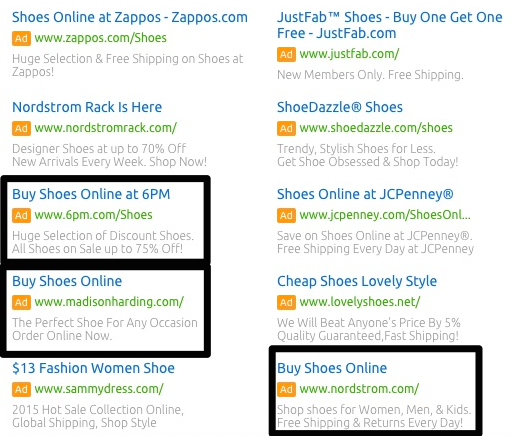Click the Ad badge beside www.sammydress.com/
The image size is (513, 436).
point(21,389)
